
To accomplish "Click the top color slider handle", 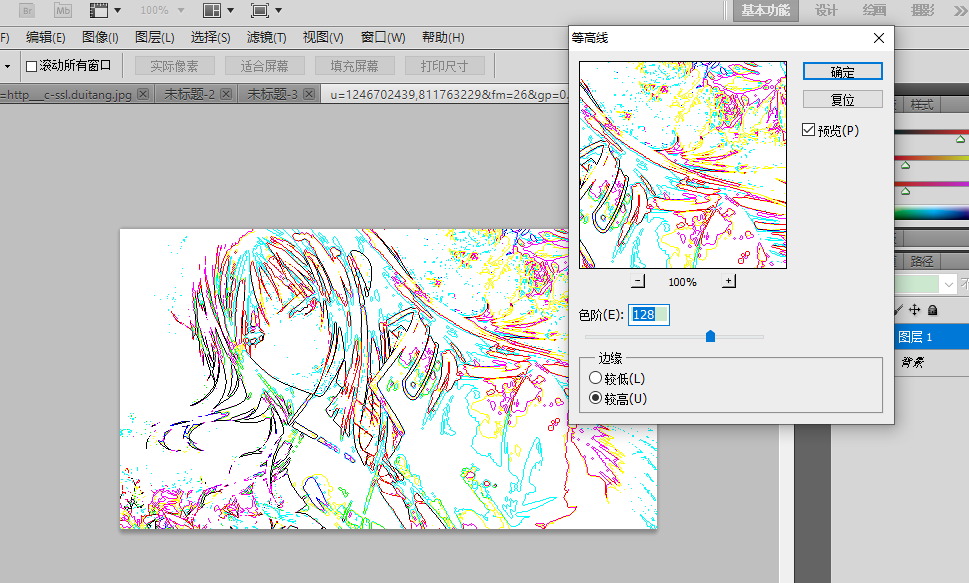I will tap(960, 139).
